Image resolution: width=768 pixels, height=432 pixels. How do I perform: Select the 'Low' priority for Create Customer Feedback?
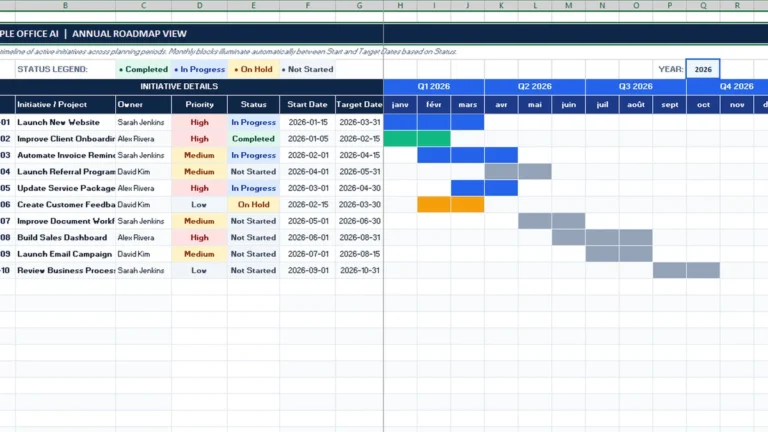point(199,205)
